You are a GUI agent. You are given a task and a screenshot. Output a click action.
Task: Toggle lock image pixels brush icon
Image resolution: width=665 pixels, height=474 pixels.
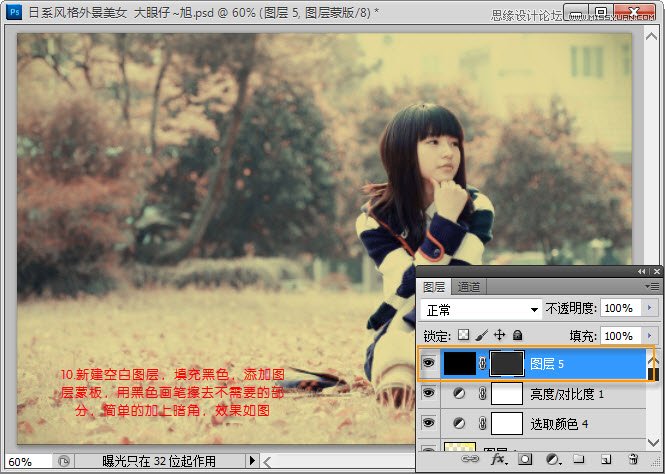[481, 335]
